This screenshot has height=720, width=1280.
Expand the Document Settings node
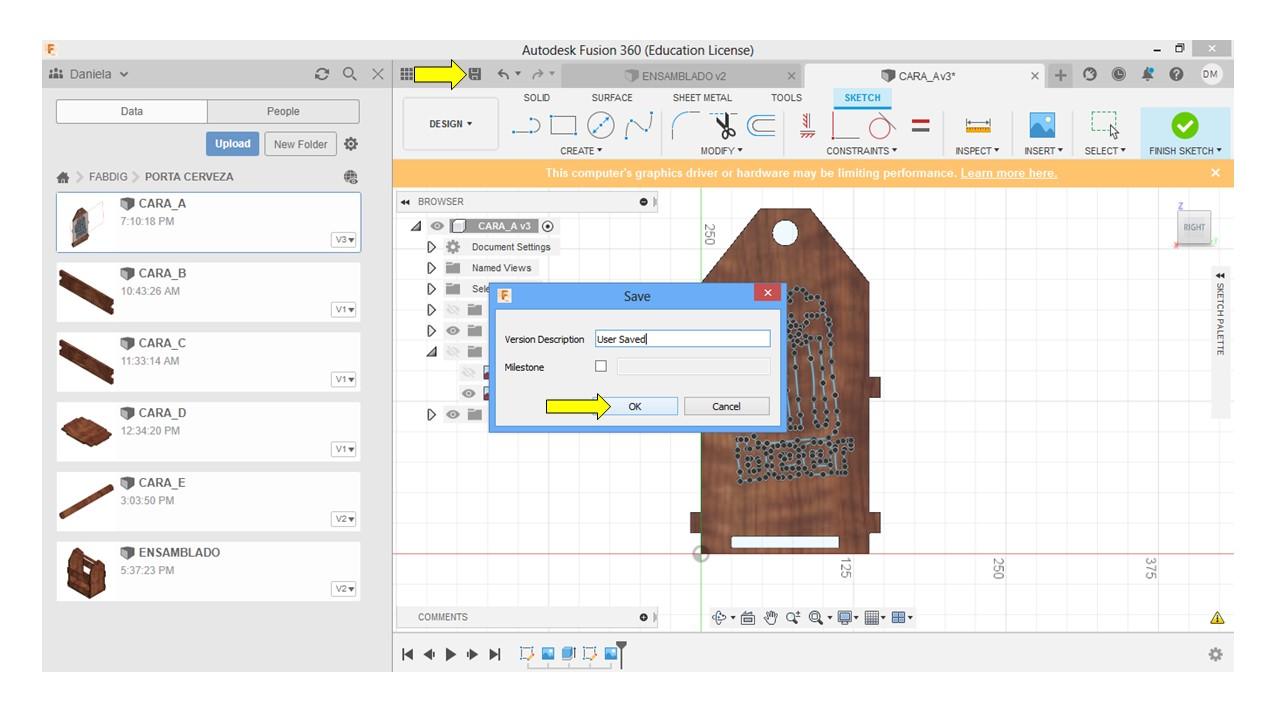click(432, 247)
